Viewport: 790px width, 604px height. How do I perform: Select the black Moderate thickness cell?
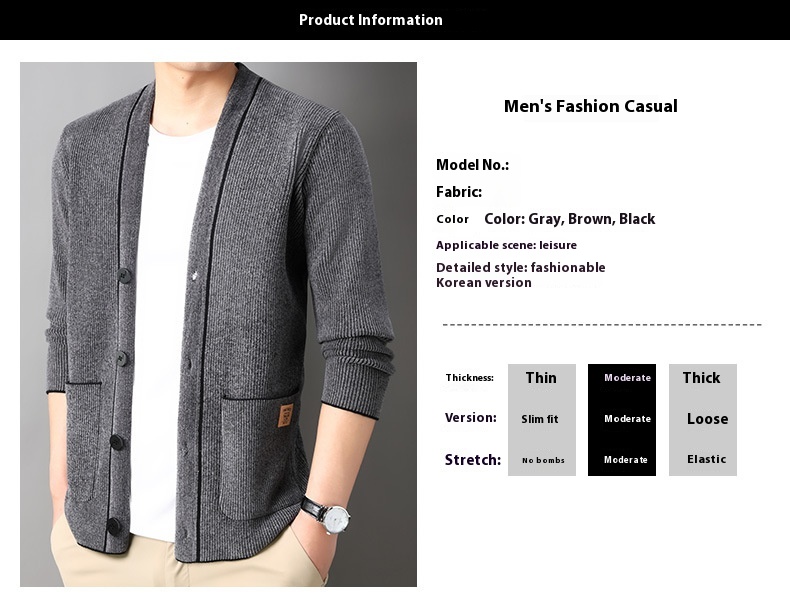[x=627, y=378]
